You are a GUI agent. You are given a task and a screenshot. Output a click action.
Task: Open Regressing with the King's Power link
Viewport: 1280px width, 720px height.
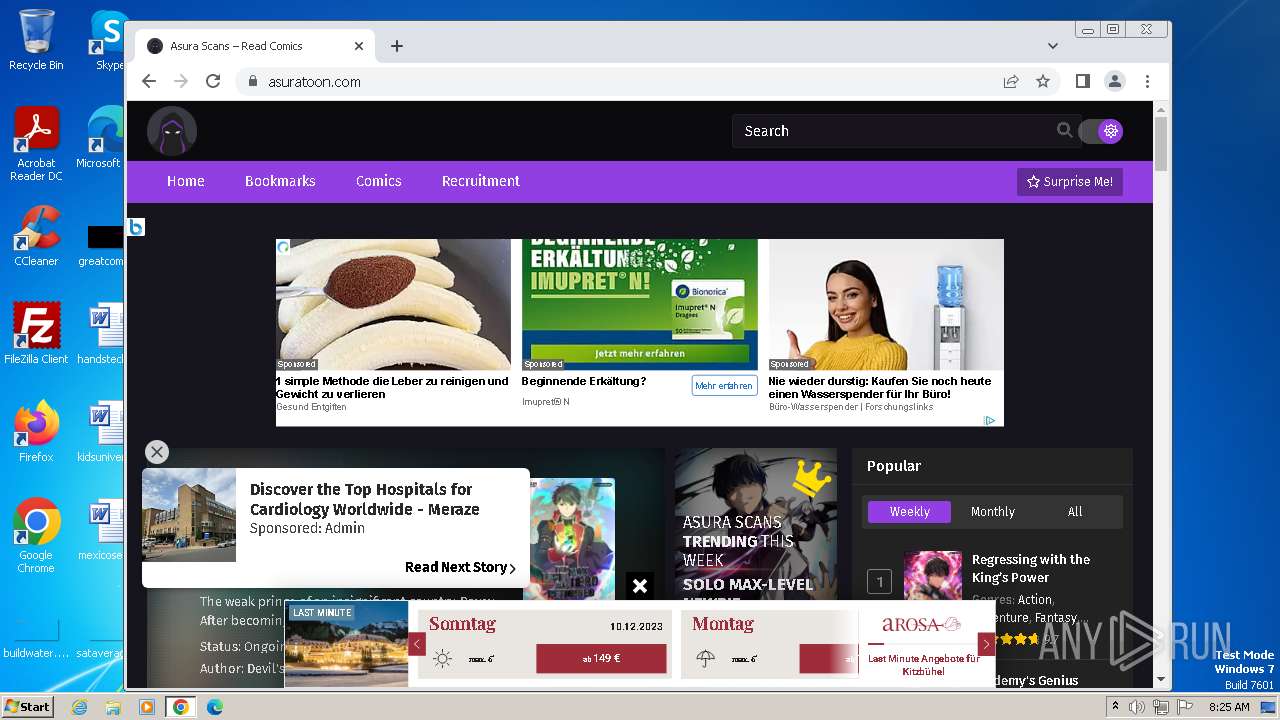[x=1031, y=568]
